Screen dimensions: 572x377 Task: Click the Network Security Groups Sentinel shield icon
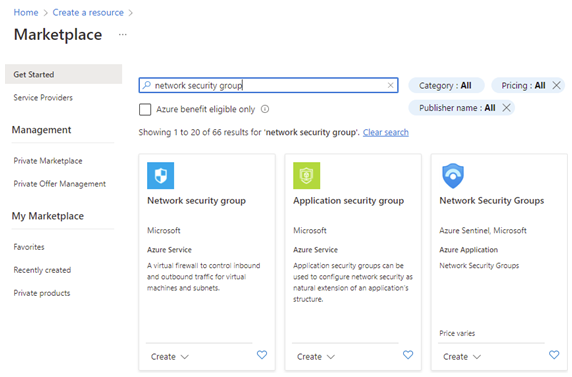[x=453, y=176]
